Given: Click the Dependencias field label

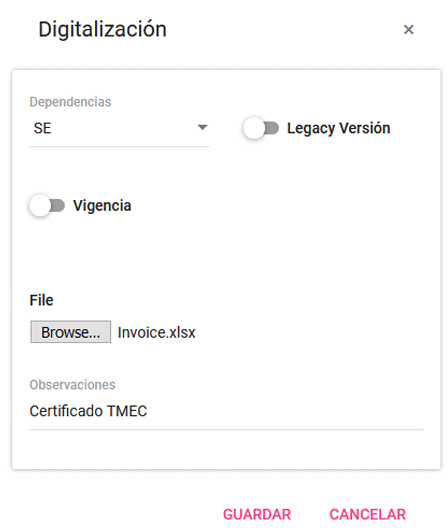Looking at the screenshot, I should [70, 102].
